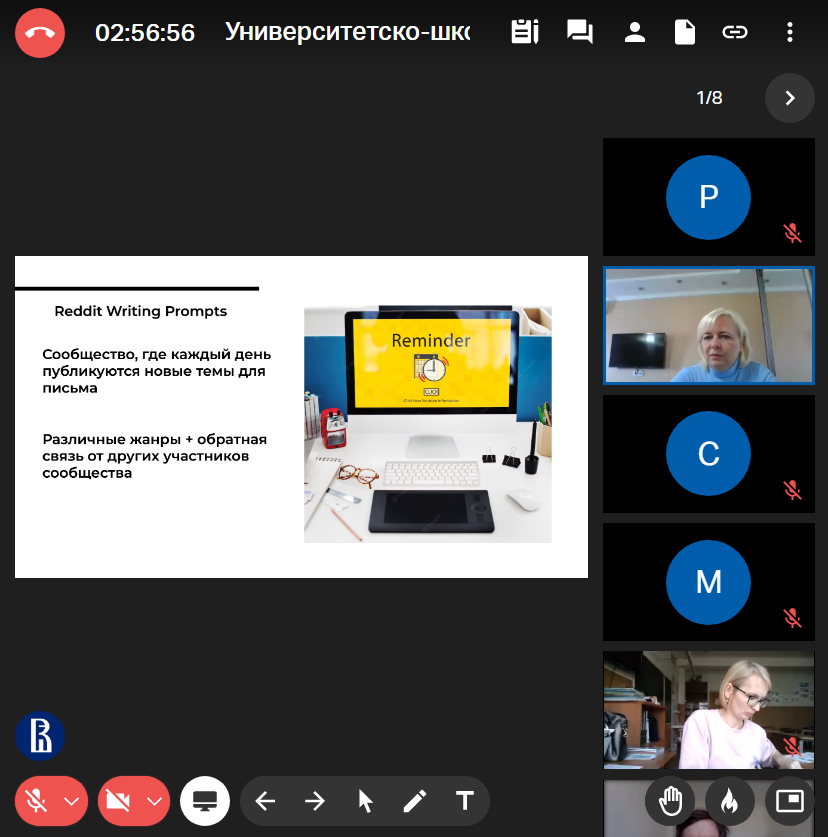Screen dimensions: 828x837
Task: Turn on the camera
Action: point(120,801)
